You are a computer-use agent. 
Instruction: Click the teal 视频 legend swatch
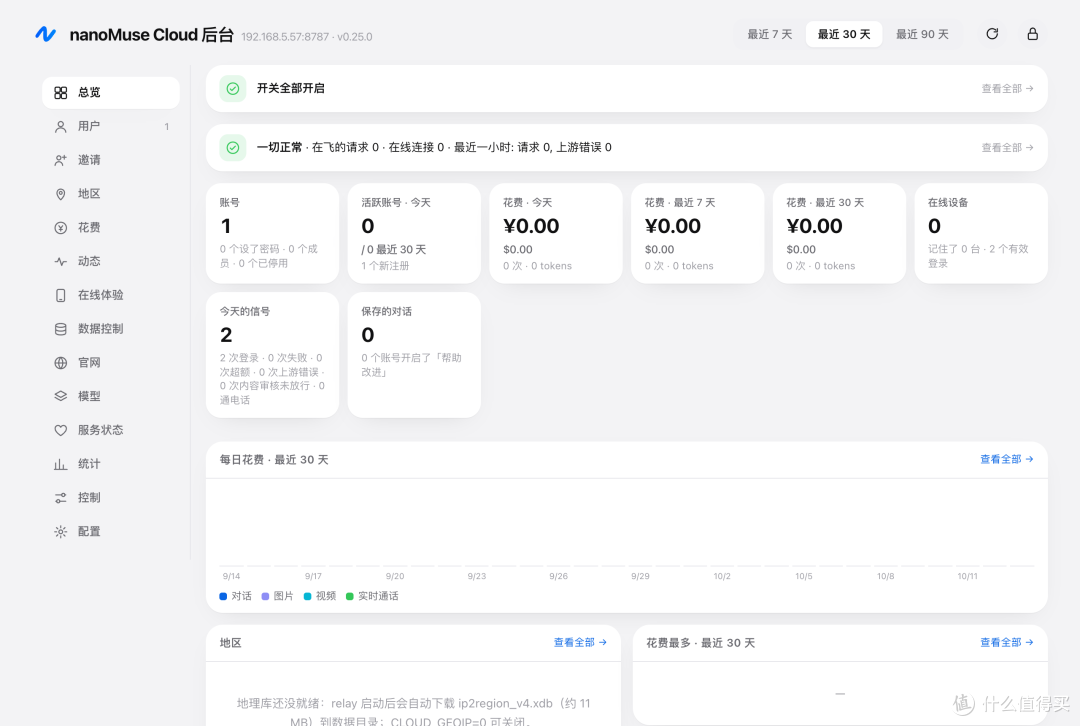click(307, 597)
